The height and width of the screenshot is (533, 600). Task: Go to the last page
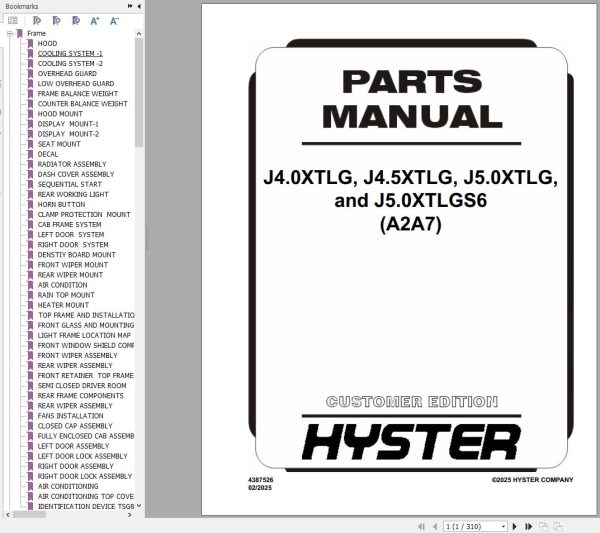(528, 526)
